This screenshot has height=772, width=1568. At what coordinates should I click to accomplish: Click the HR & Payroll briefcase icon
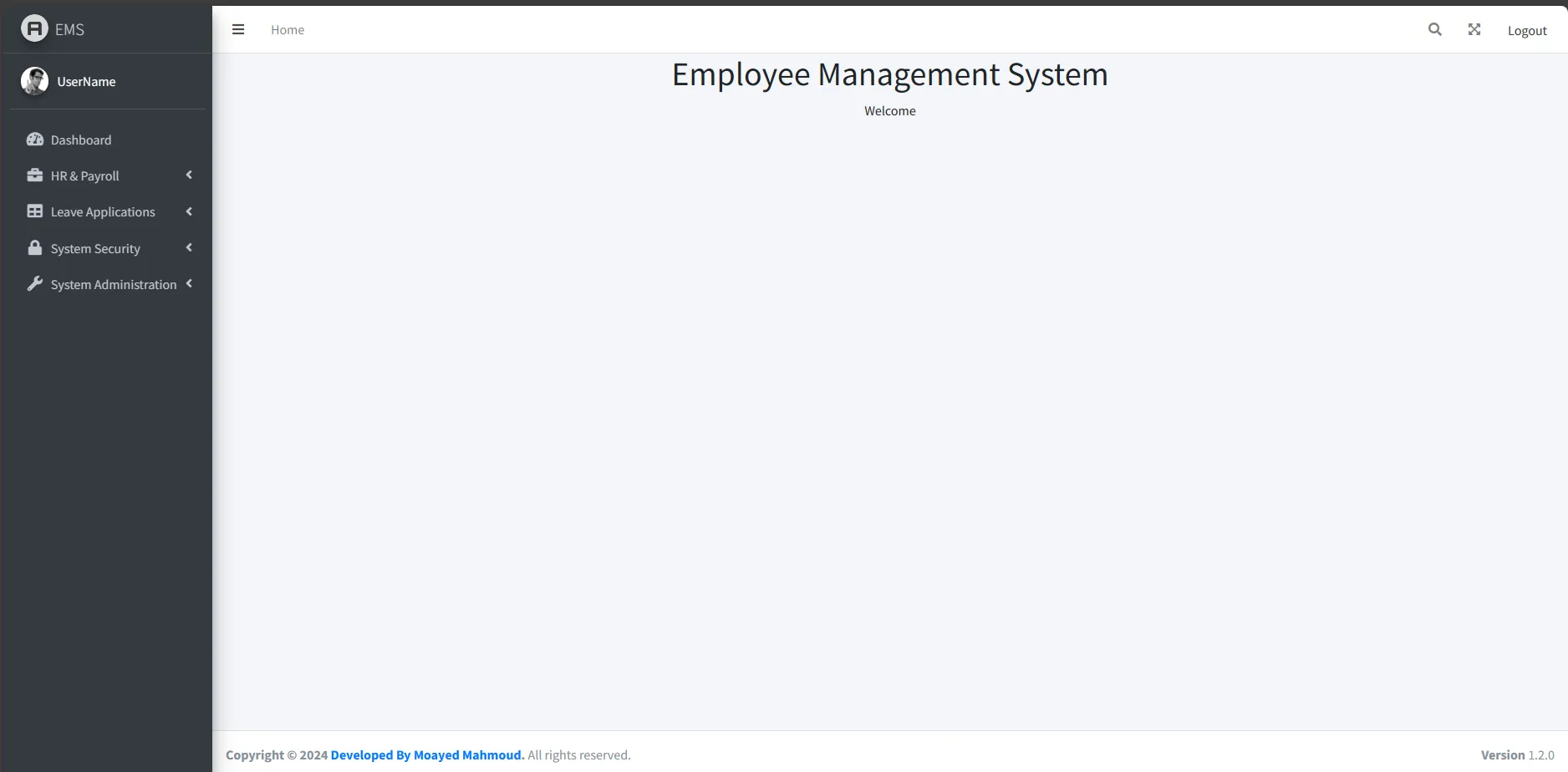tap(35, 175)
